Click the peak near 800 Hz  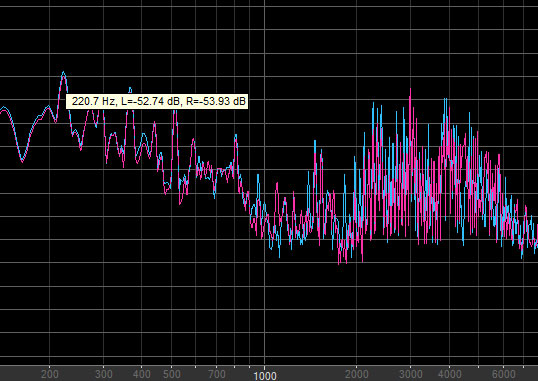pyautogui.click(x=236, y=136)
